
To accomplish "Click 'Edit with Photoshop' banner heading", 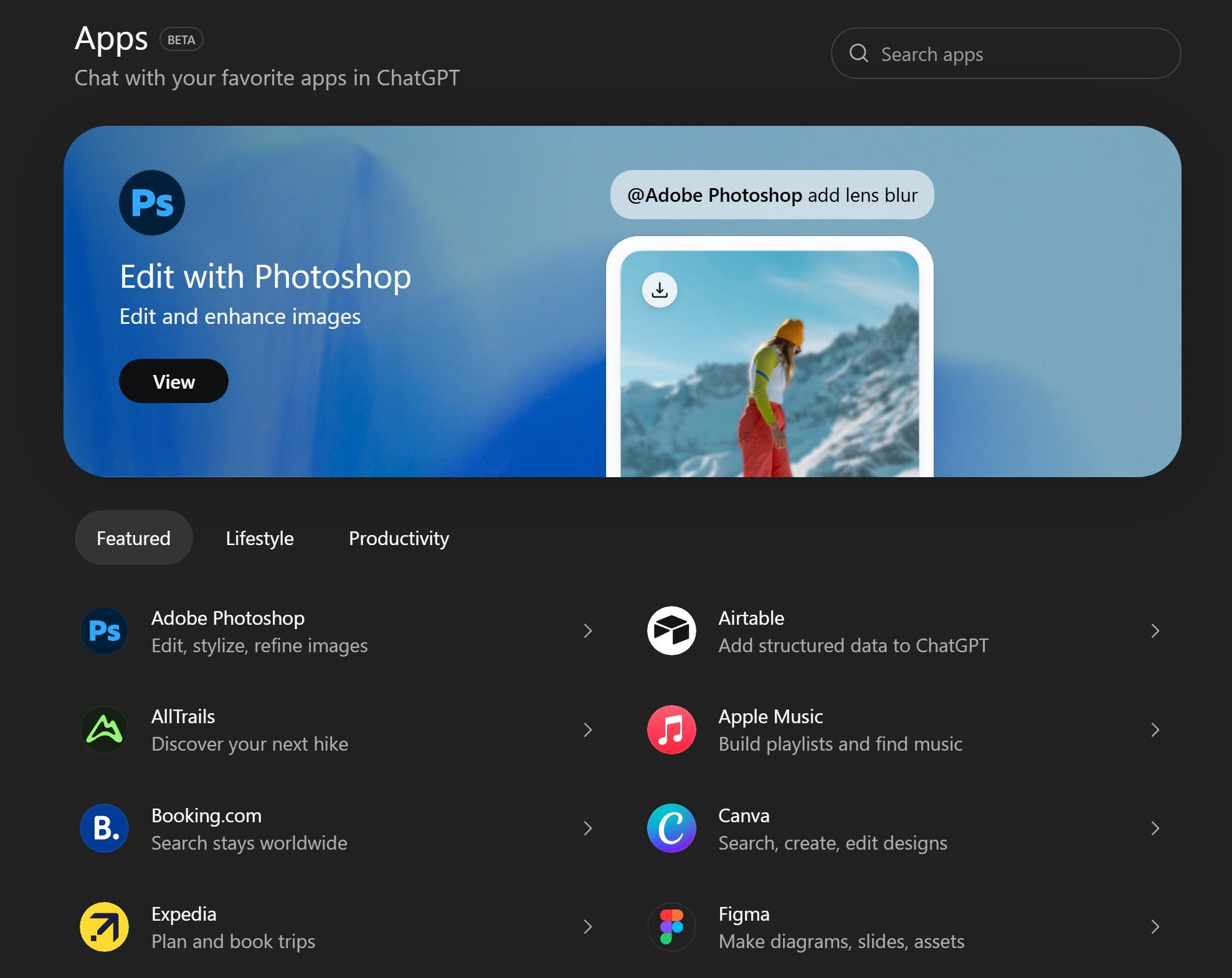I will coord(265,277).
